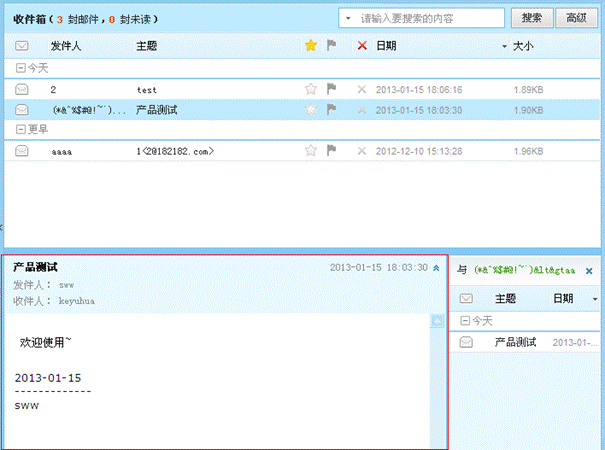The image size is (605, 450).
Task: Click the star icon on the test email
Action: pos(311,90)
